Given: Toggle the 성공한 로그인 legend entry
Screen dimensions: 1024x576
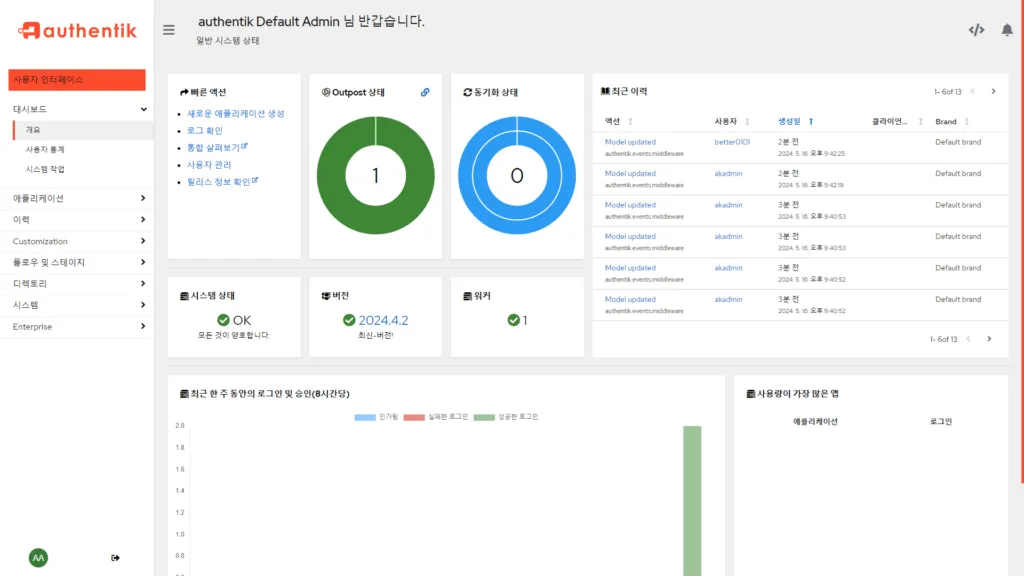Looking at the screenshot, I should [506, 416].
